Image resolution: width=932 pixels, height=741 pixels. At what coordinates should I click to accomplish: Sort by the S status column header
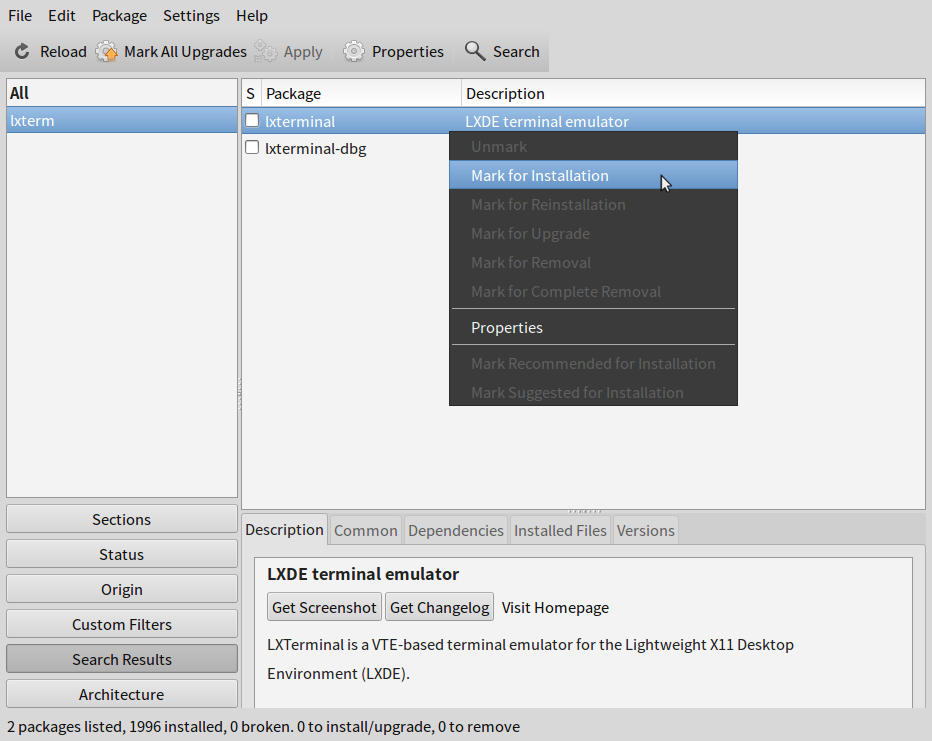click(x=251, y=93)
